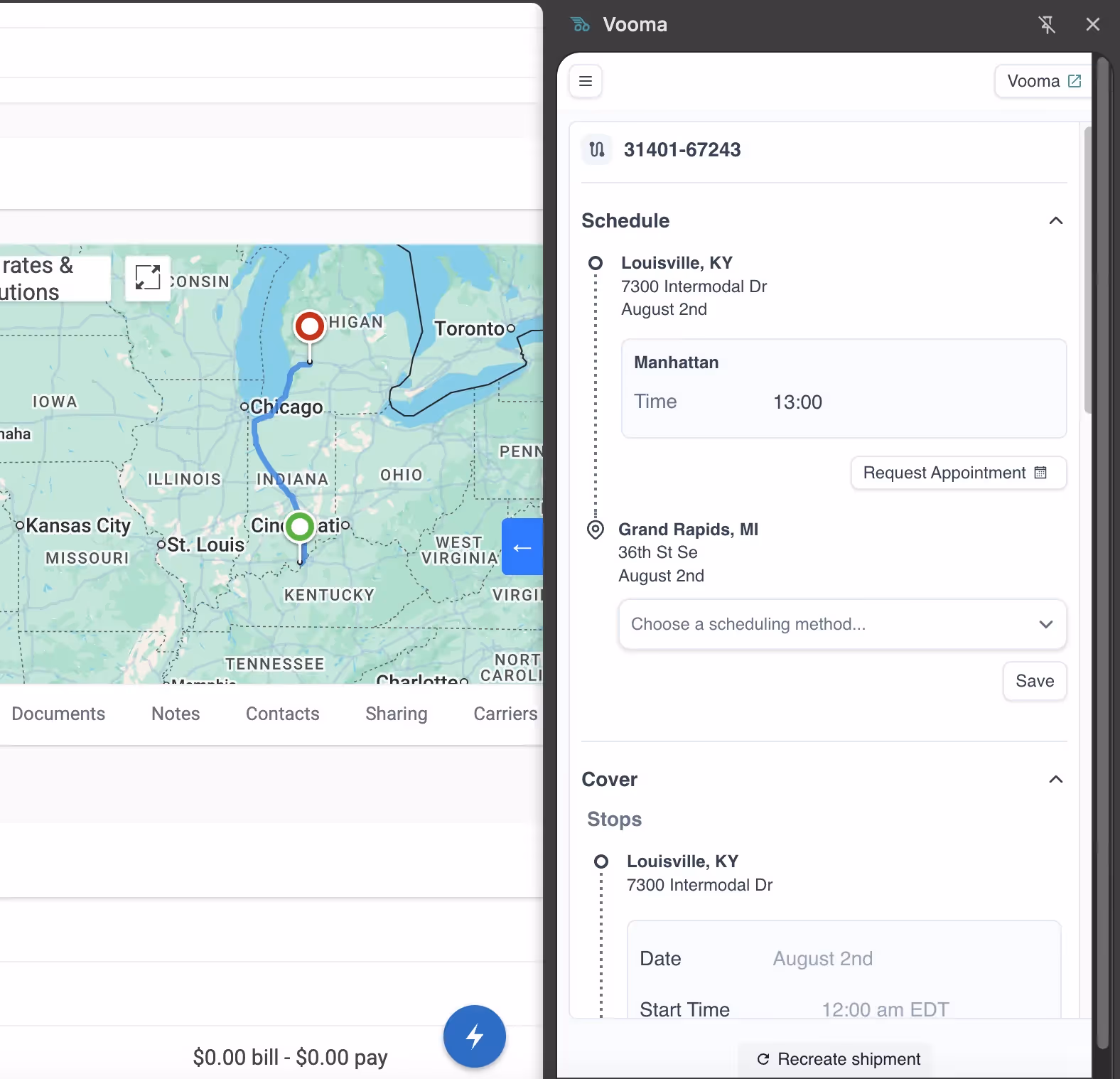The width and height of the screenshot is (1120, 1079).
Task: Open Vooma in external window
Action: coord(1043,81)
